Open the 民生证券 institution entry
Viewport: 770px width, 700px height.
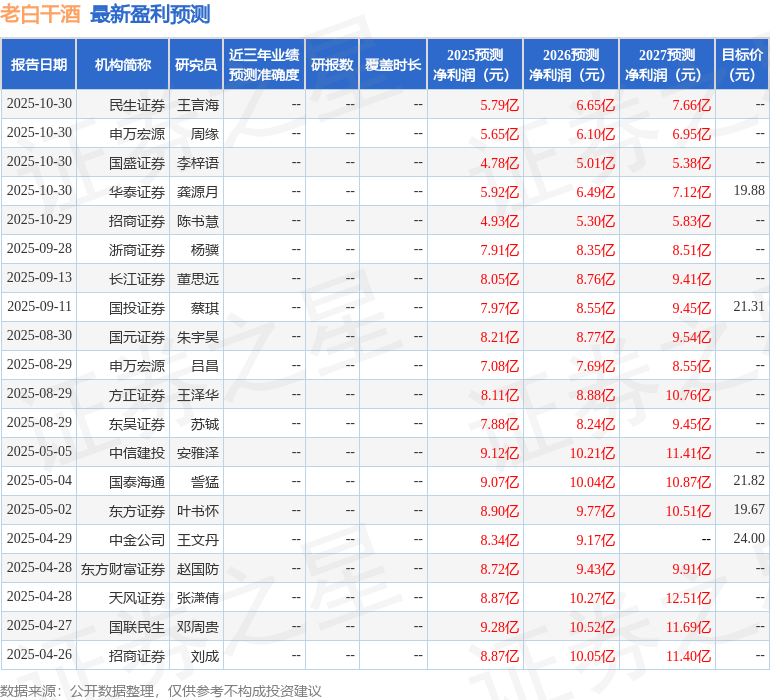137,104
